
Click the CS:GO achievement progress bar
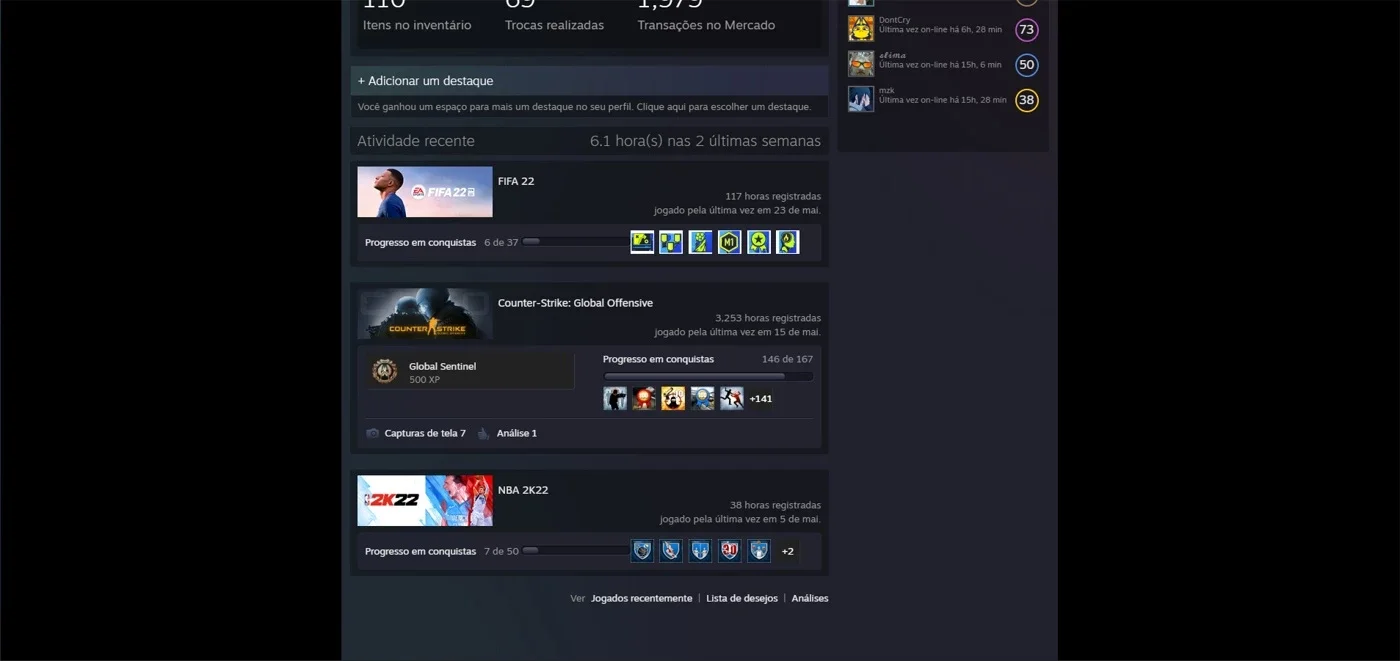pyautogui.click(x=708, y=377)
